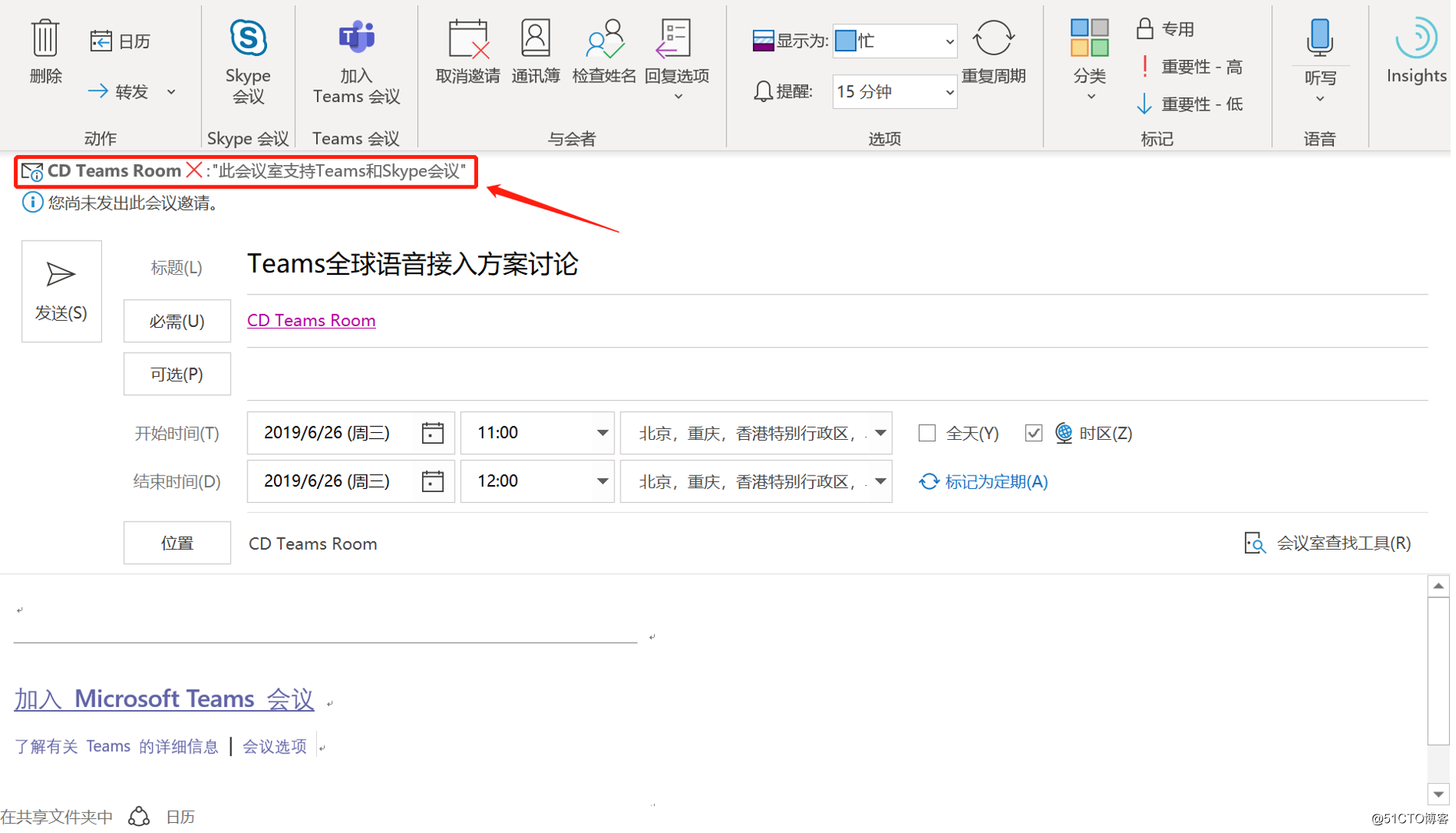This screenshot has width=1456, height=833.
Task: Toggle High Importance (重要性 - 高)
Action: click(x=1192, y=67)
